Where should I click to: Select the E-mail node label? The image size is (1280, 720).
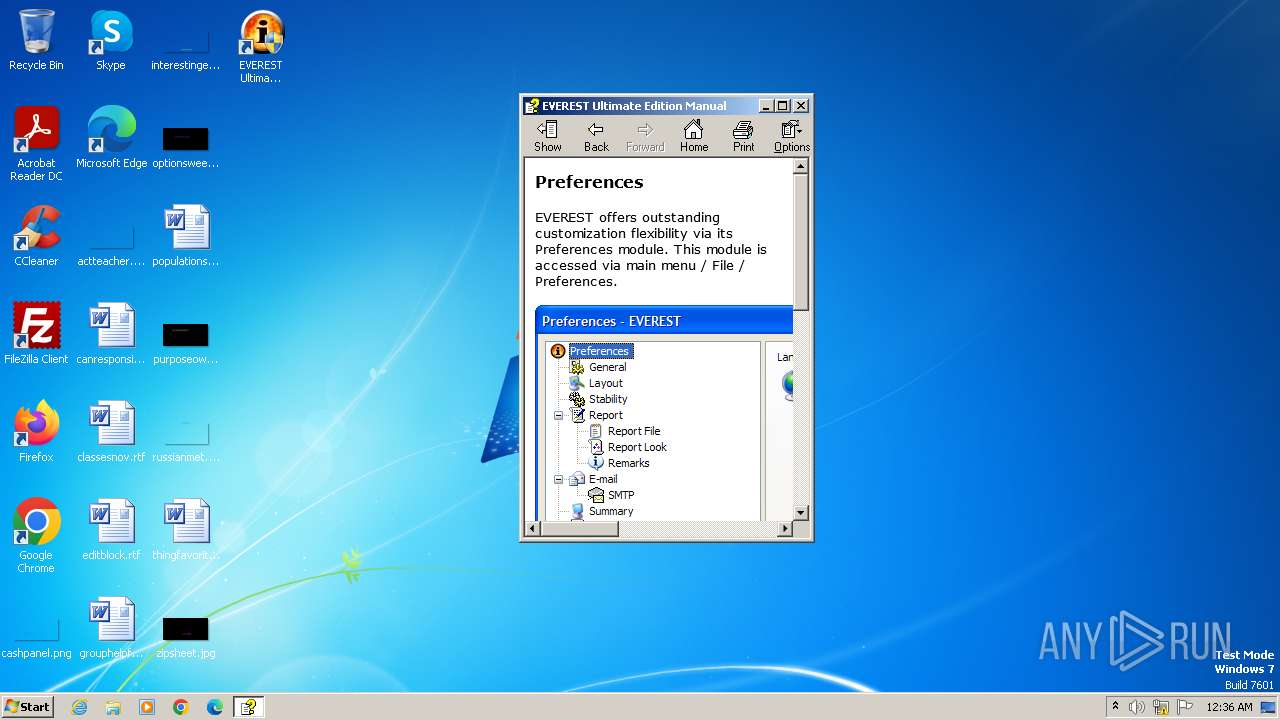click(x=603, y=479)
